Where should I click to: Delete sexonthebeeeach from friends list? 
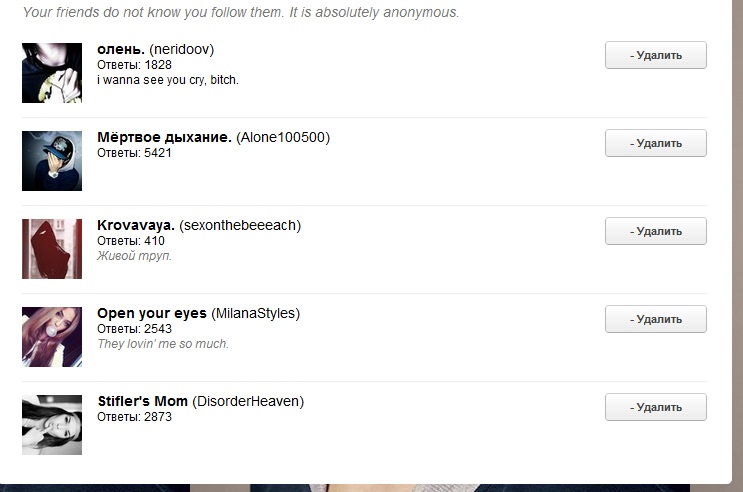[656, 231]
